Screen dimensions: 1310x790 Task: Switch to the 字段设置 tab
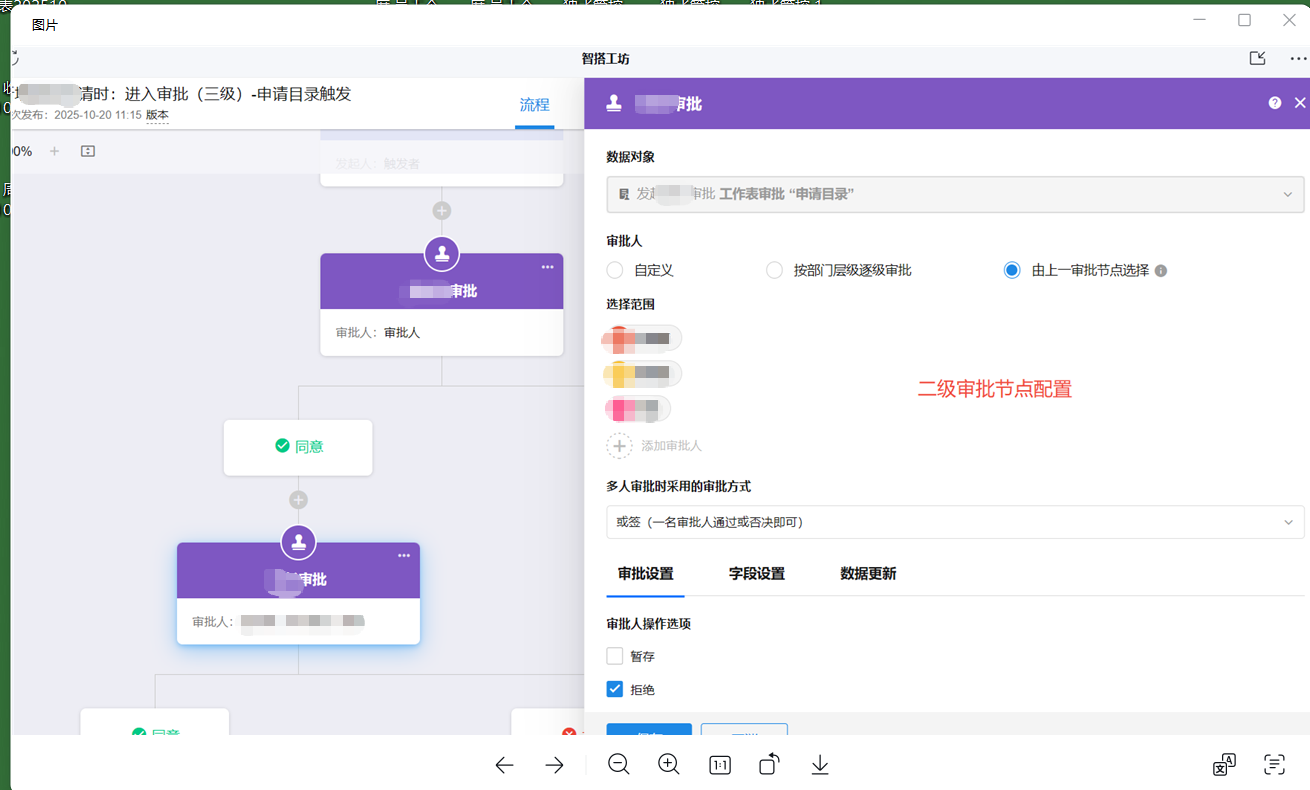point(756,574)
